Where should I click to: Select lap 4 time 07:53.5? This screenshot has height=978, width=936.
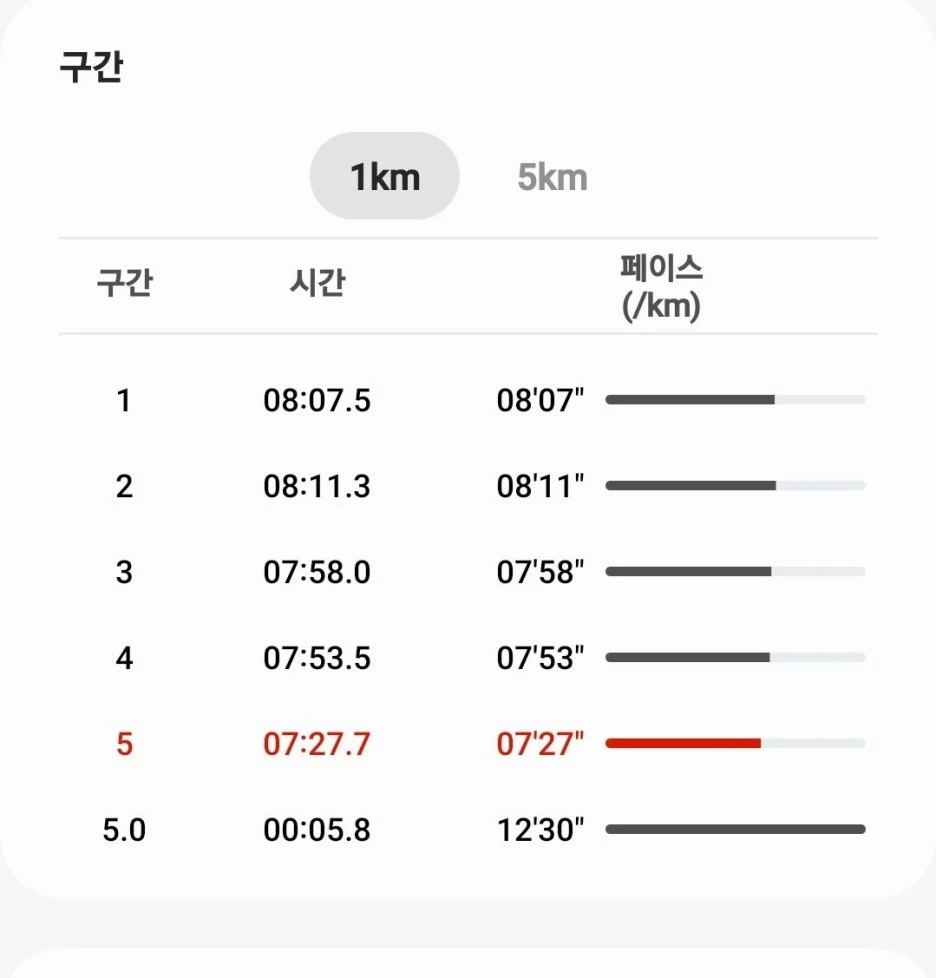[x=317, y=658]
